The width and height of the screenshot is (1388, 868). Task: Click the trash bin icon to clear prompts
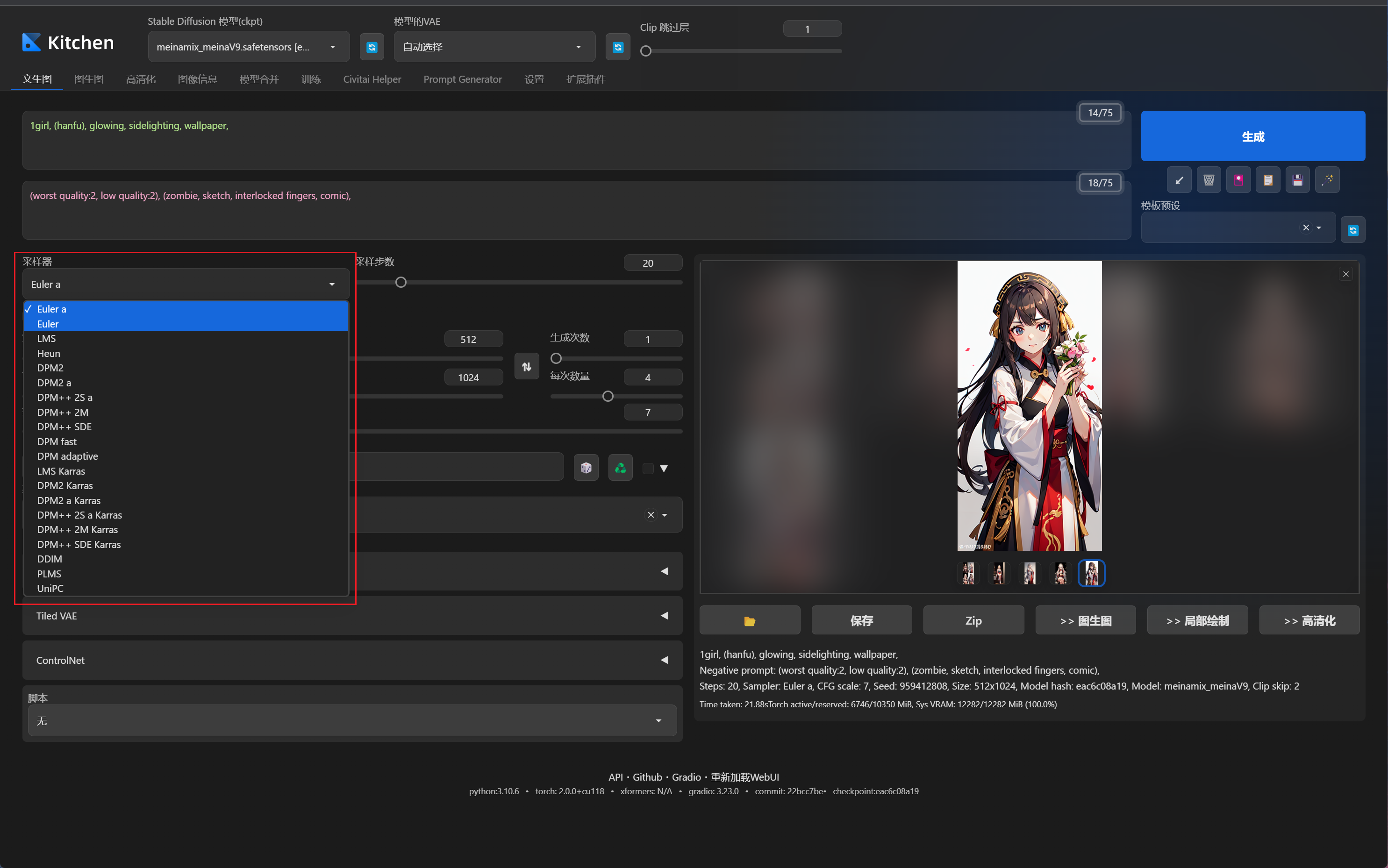tap(1208, 180)
